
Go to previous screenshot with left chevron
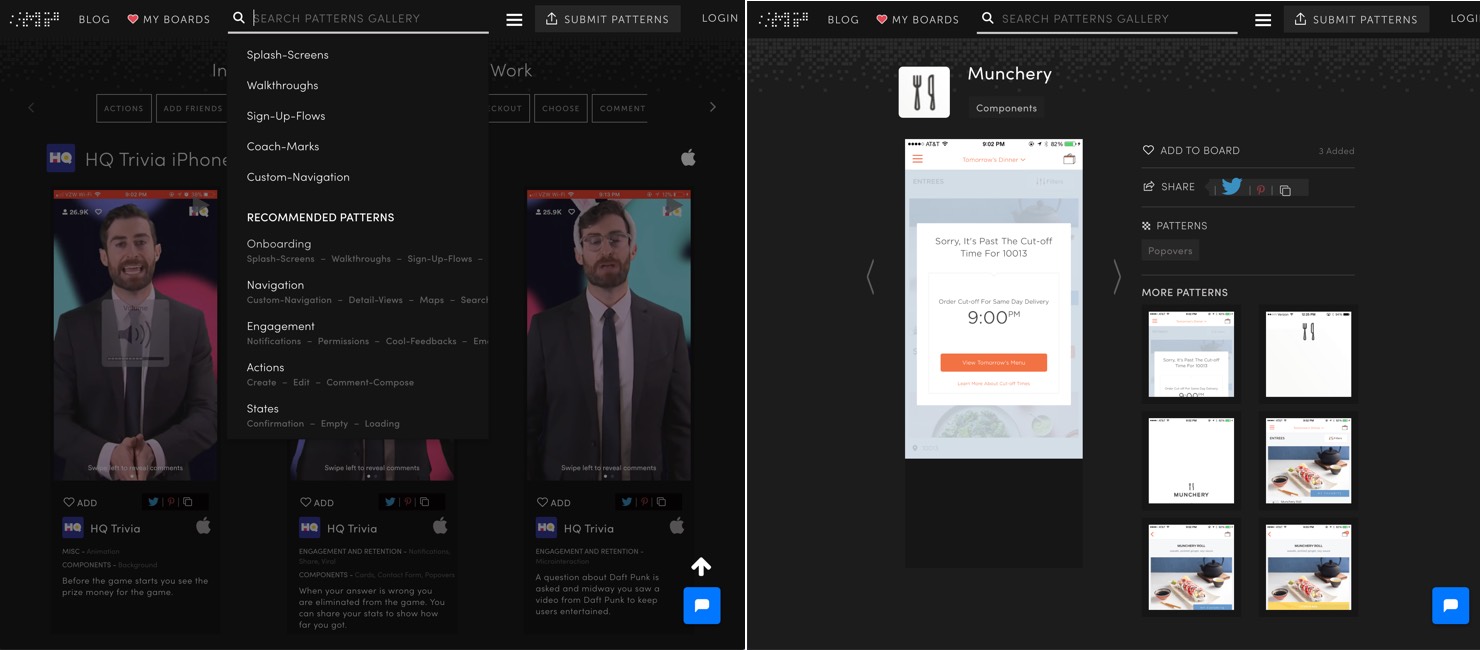pyautogui.click(x=870, y=277)
